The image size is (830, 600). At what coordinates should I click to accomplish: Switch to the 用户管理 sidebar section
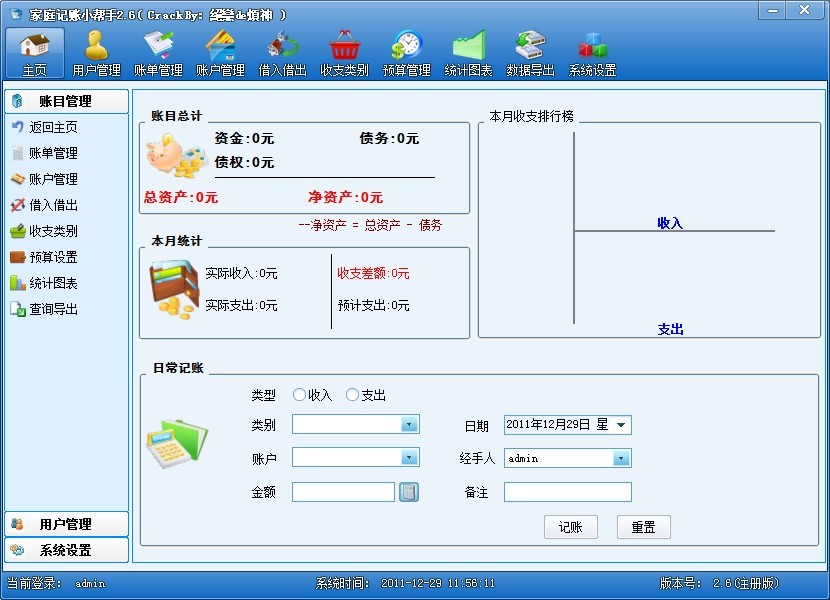pyautogui.click(x=66, y=524)
